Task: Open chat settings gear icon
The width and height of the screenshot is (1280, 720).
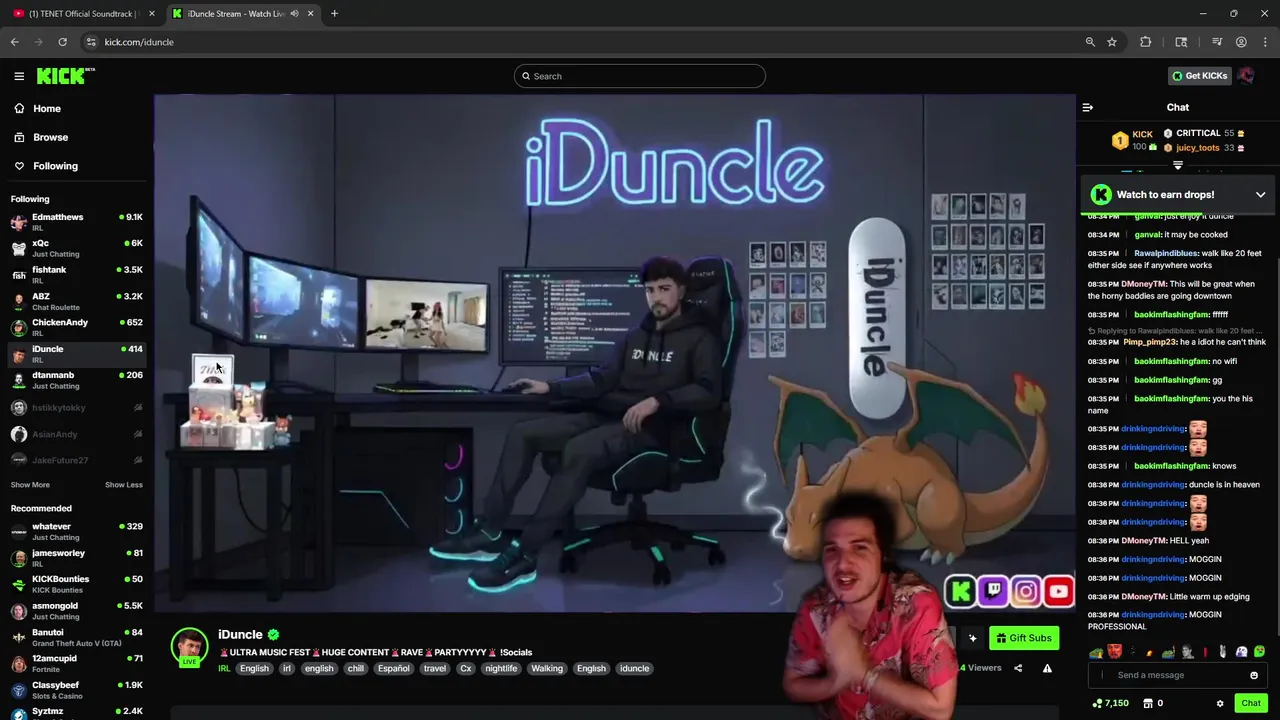Action: (x=1220, y=703)
